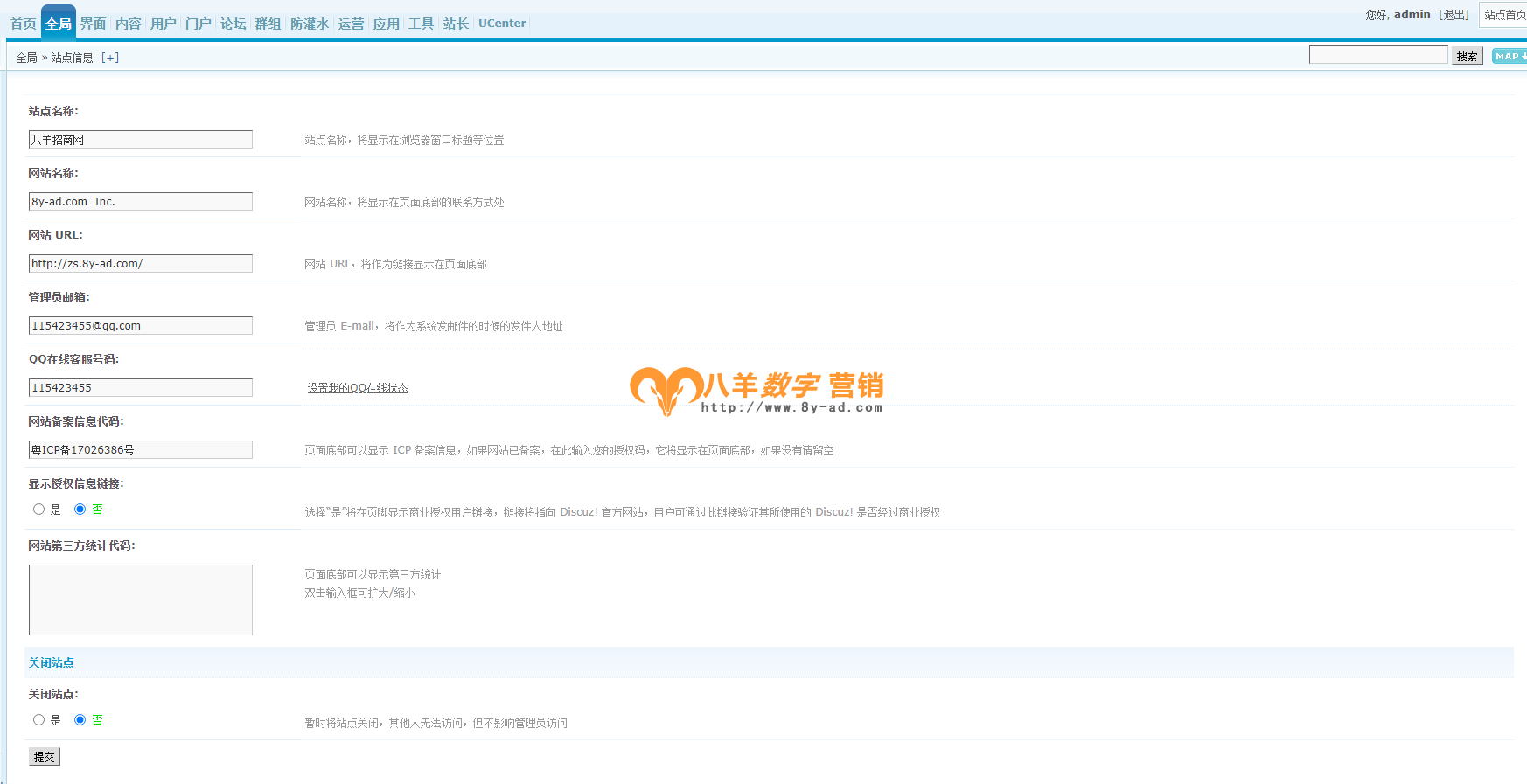The width and height of the screenshot is (1527, 784).
Task: Focus the 网站 URL input field
Action: coord(141,264)
